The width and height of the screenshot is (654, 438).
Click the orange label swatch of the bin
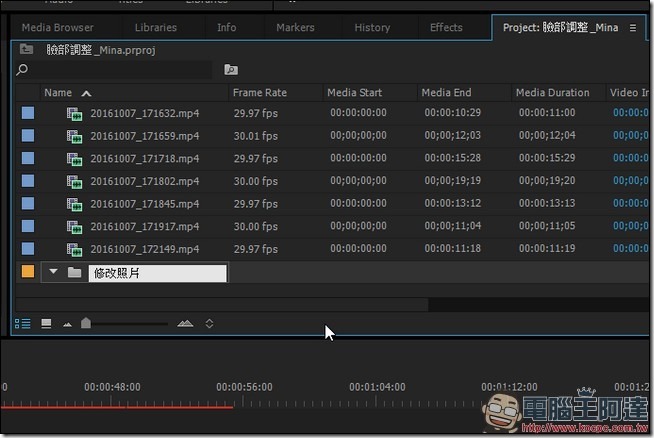coord(27,271)
